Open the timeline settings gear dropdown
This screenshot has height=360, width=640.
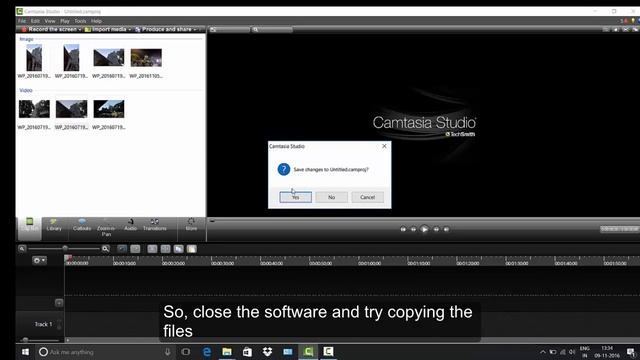(x=40, y=260)
